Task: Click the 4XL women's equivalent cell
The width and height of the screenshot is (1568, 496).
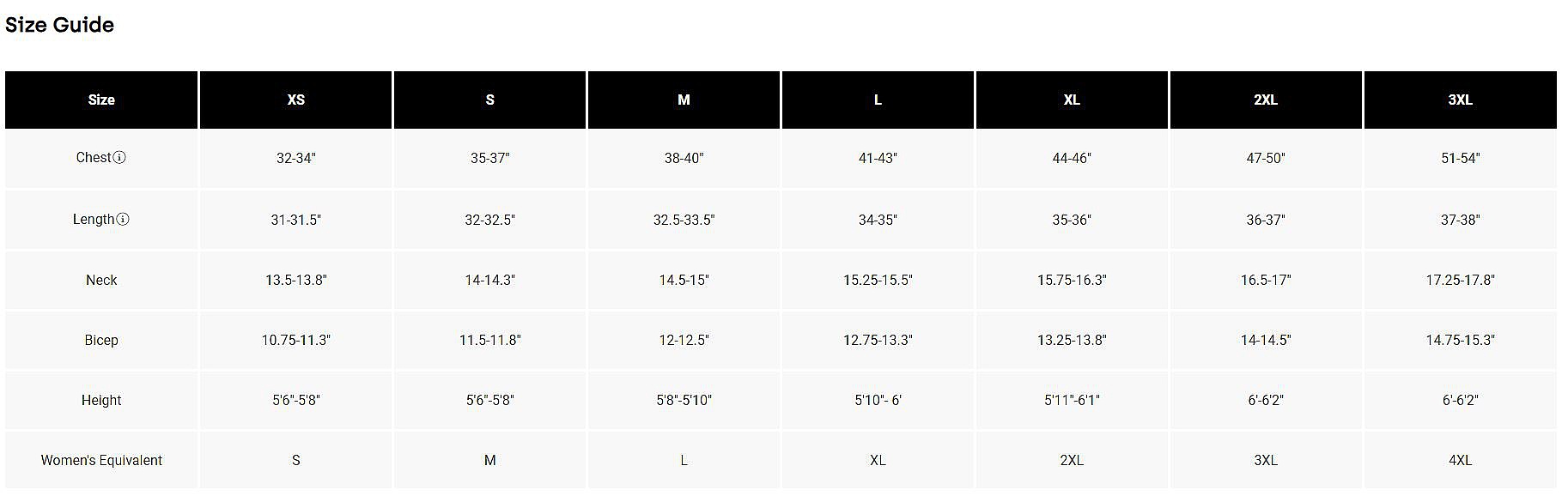Action: click(x=1460, y=461)
